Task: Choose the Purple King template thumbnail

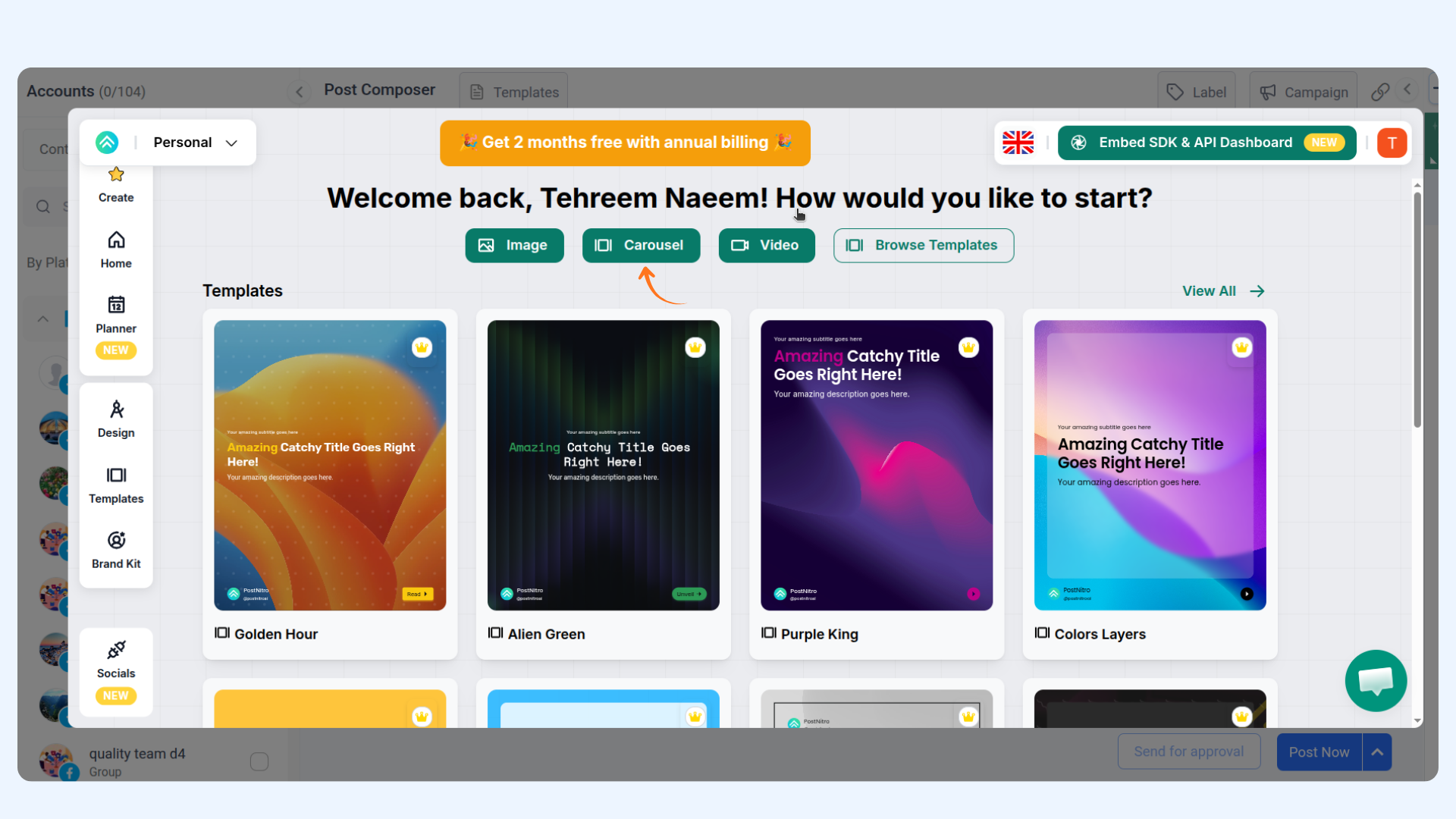Action: click(x=877, y=465)
